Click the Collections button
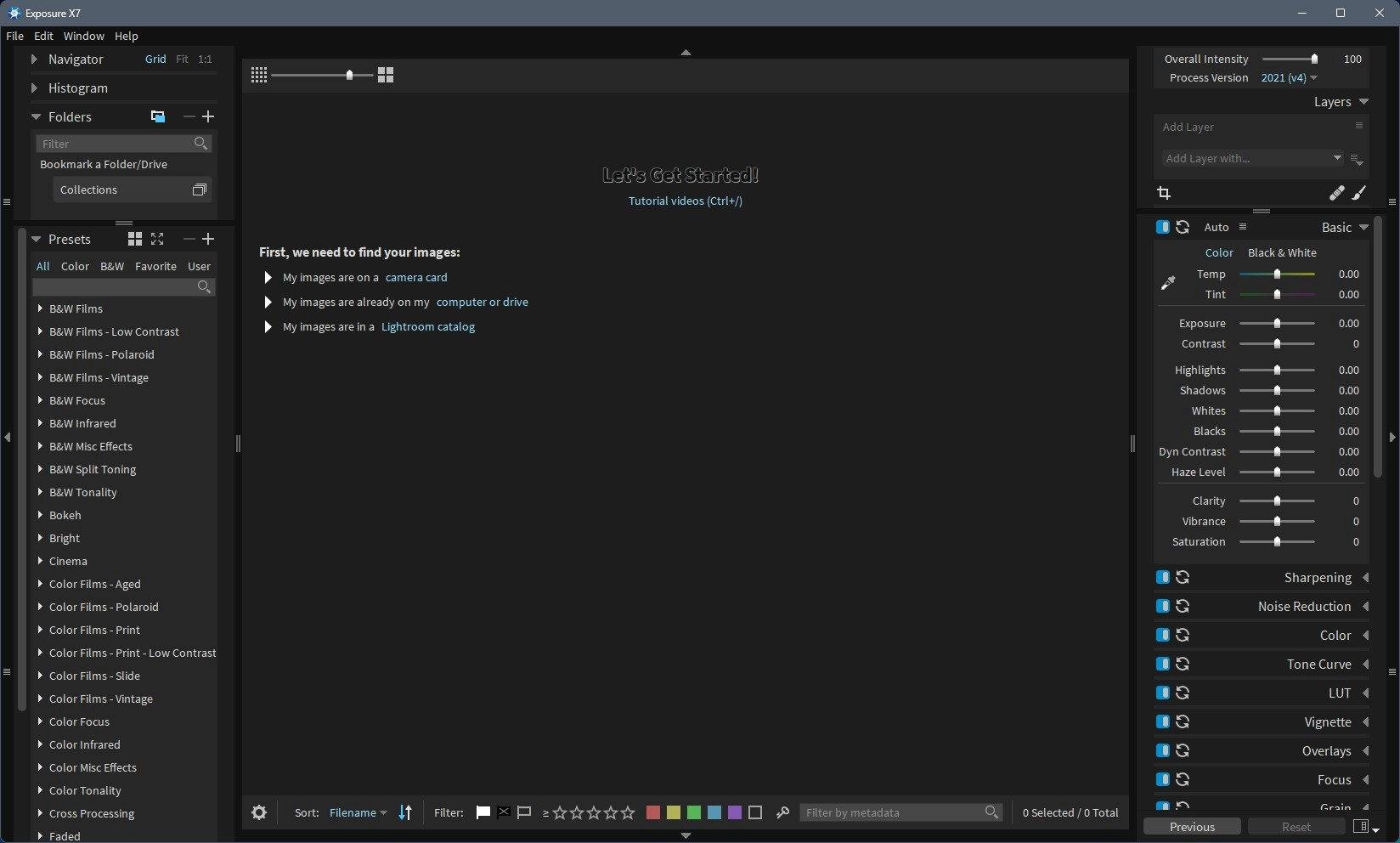 tap(132, 190)
